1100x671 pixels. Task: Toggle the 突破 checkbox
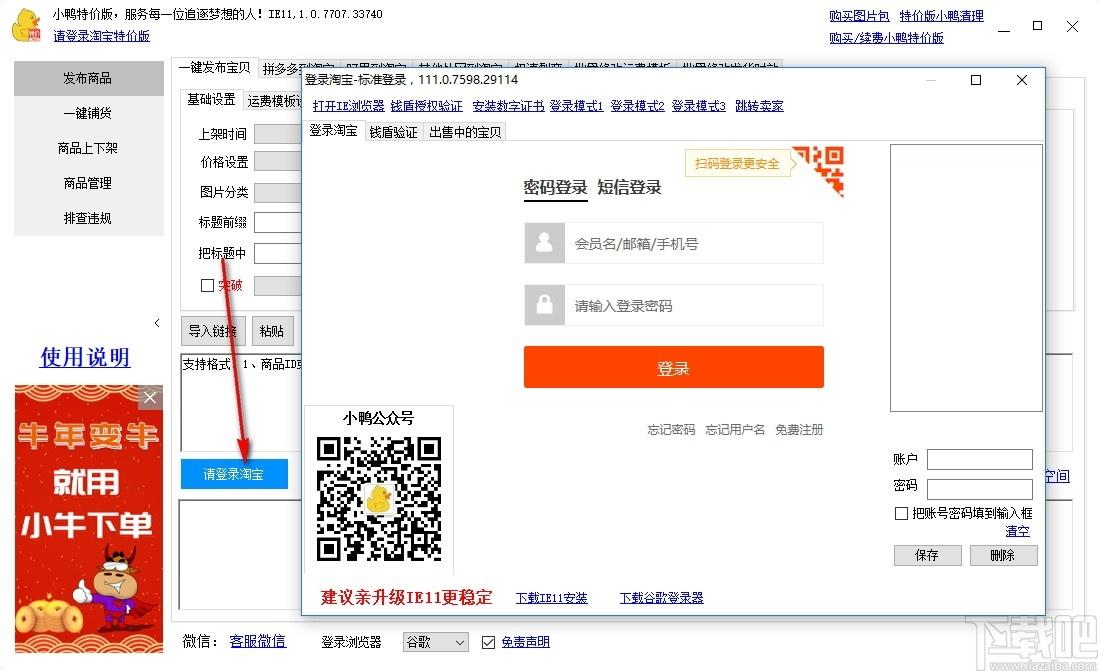pos(207,285)
